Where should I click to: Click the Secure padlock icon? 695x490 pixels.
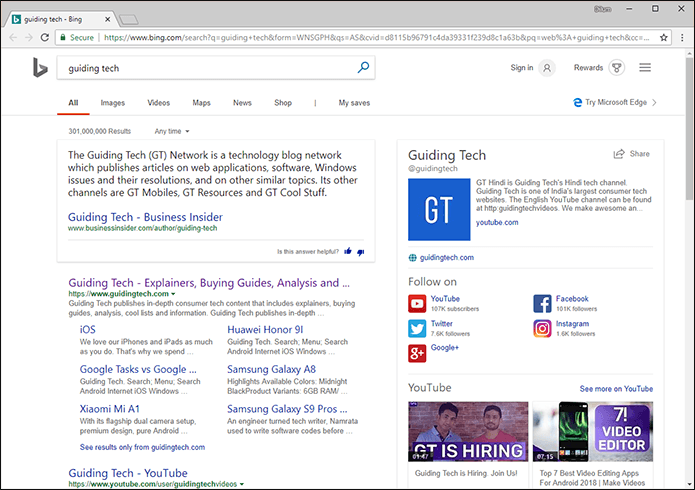[x=63, y=38]
